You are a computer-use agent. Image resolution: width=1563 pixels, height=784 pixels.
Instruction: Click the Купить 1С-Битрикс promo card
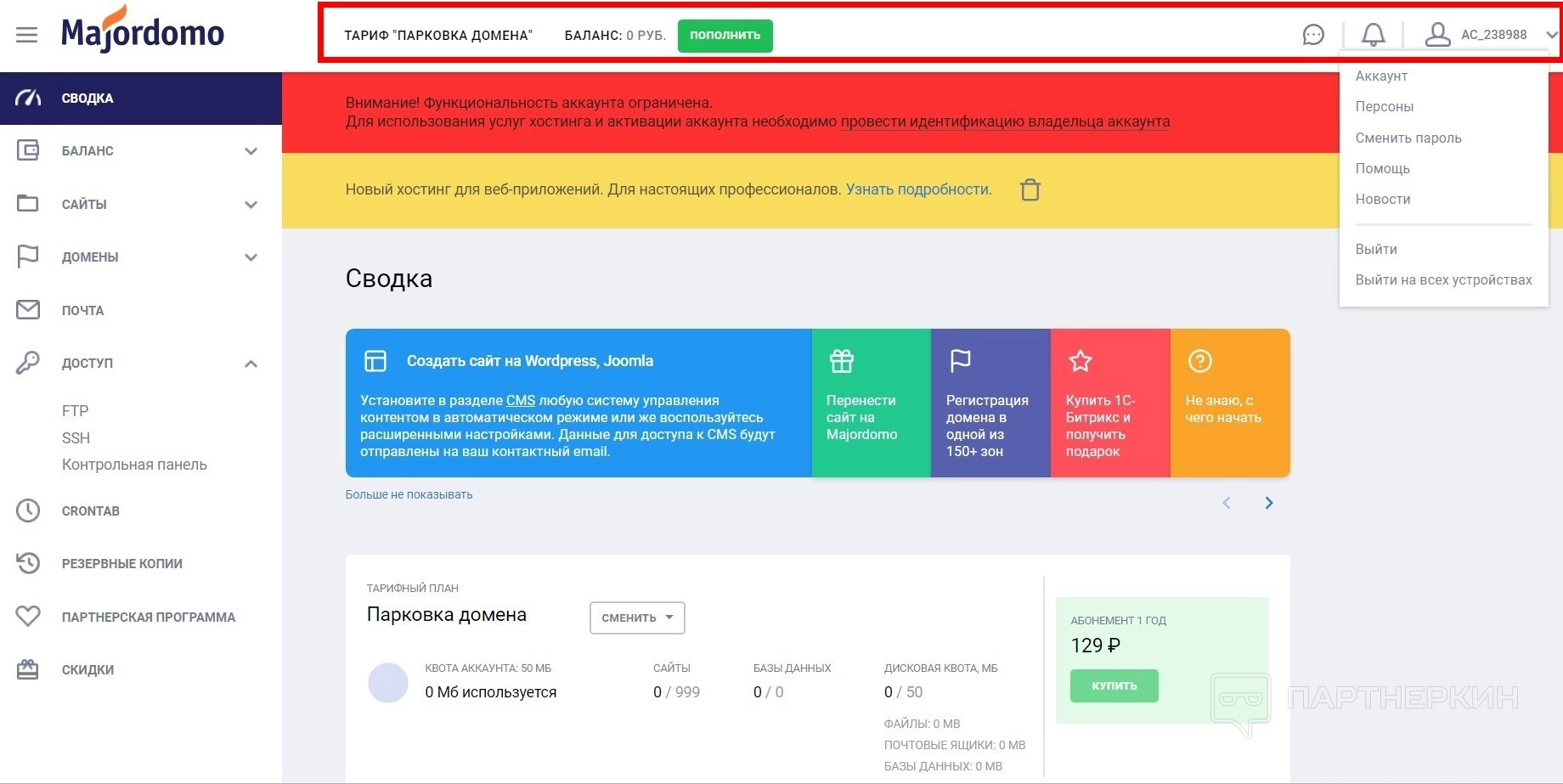tap(1110, 403)
